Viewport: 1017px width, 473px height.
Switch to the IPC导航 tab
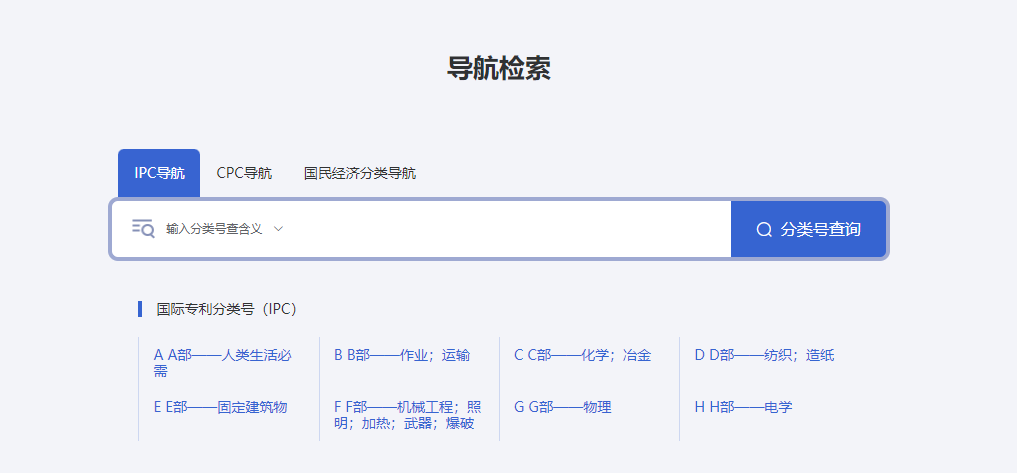159,173
